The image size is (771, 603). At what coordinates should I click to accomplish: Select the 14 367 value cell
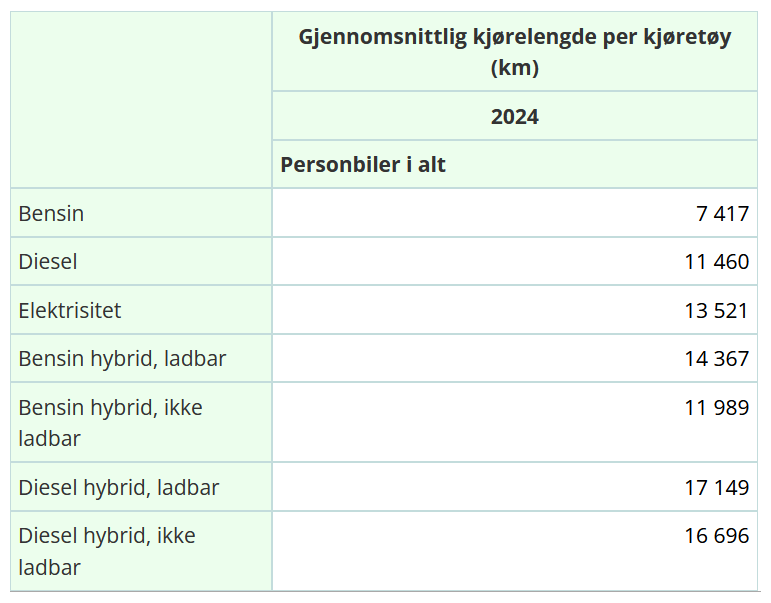(716, 358)
